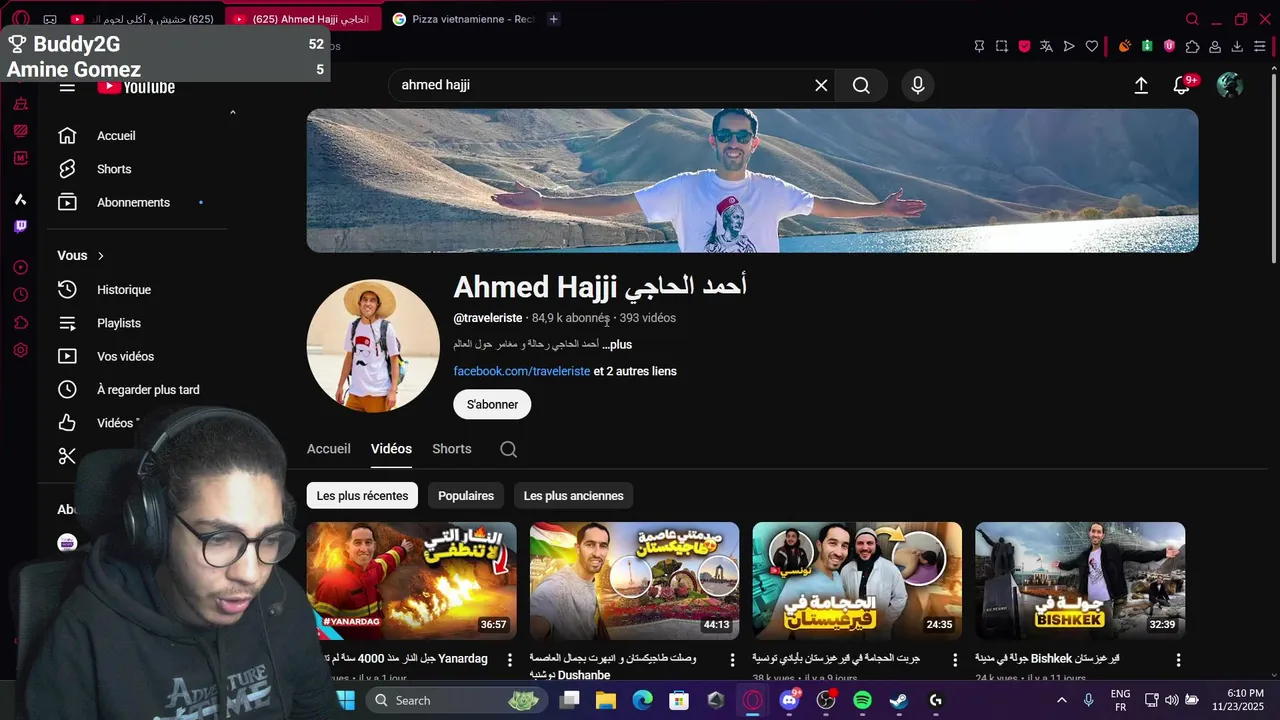Switch to the Ahmed Hajji browser tab
The width and height of the screenshot is (1280, 720).
click(x=303, y=19)
